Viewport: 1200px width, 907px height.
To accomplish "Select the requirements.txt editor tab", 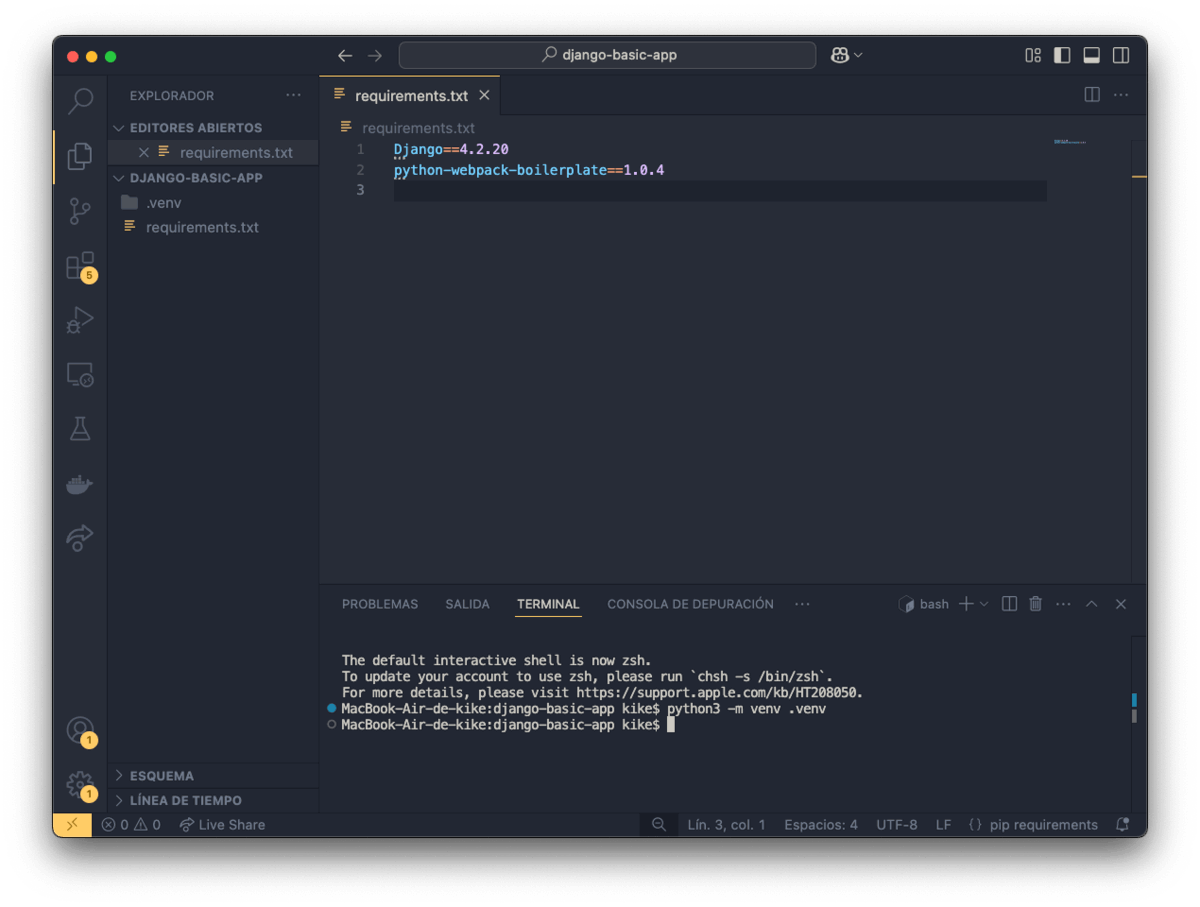I will pyautogui.click(x=410, y=96).
